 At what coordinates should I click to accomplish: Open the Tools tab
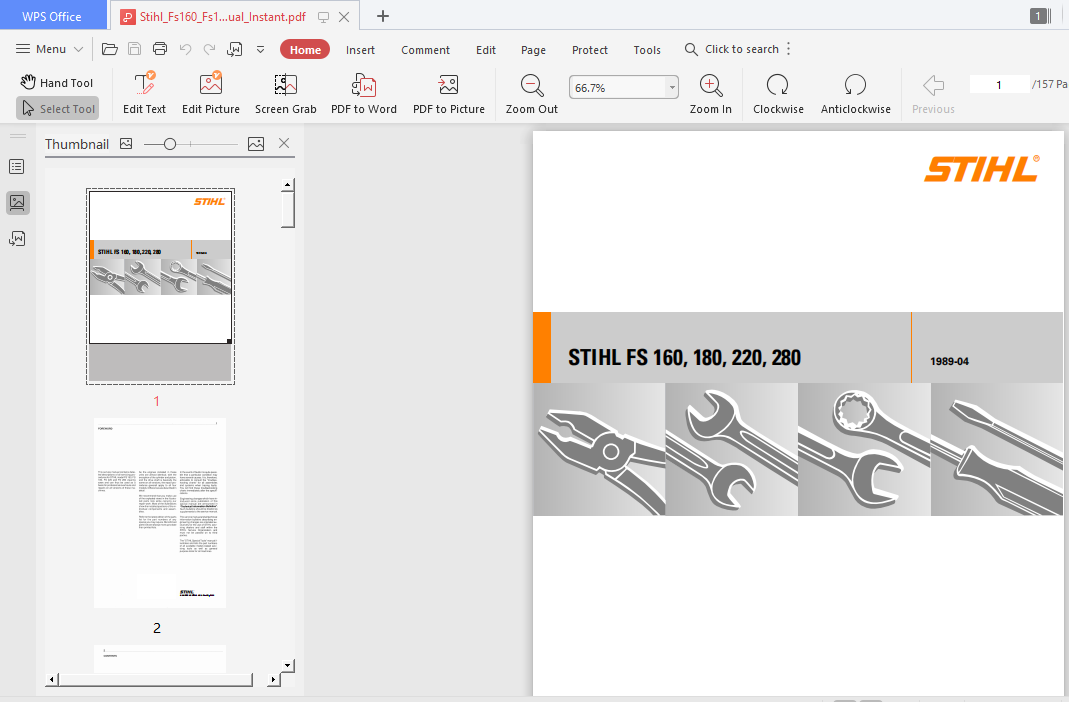[x=647, y=50]
